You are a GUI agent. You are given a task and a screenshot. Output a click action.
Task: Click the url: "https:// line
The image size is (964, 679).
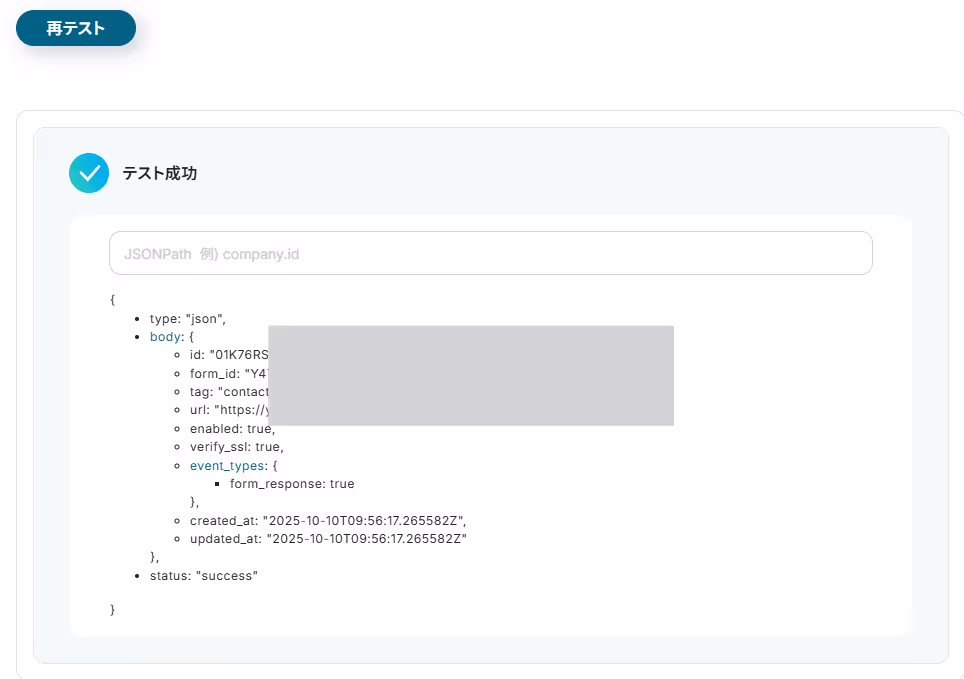[229, 410]
